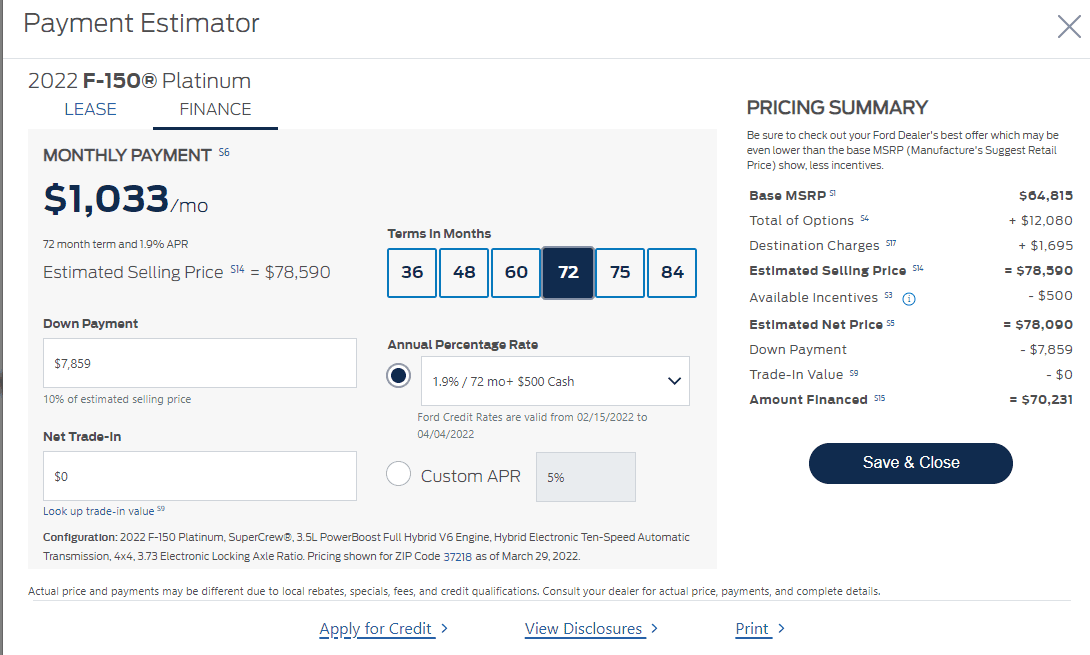Open the View Disclosures link
The width and height of the screenshot is (1090, 655).
pyautogui.click(x=583, y=629)
